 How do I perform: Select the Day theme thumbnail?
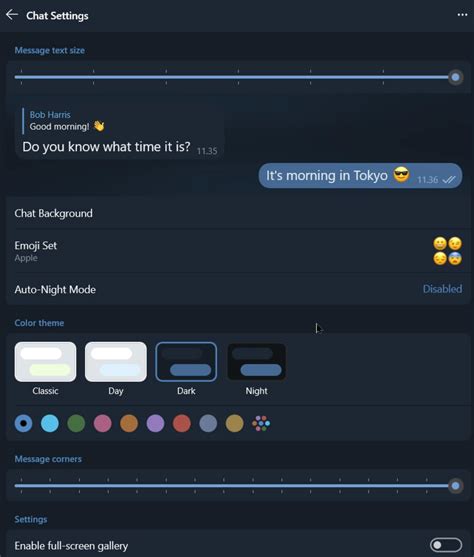pyautogui.click(x=116, y=362)
